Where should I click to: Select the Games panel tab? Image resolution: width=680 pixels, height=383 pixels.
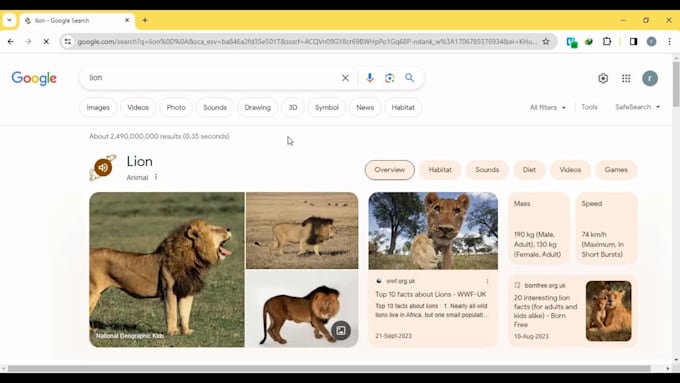coord(616,170)
